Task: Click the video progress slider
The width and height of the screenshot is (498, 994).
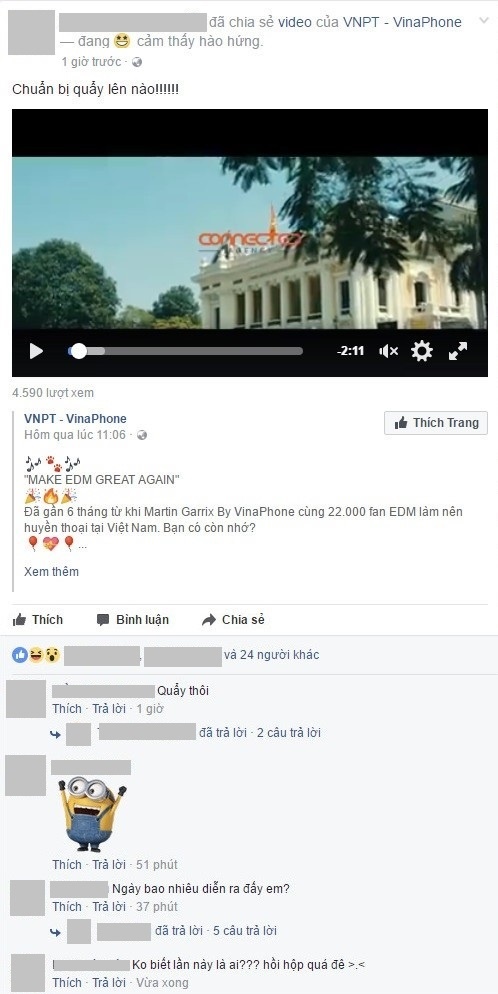Action: tap(185, 351)
